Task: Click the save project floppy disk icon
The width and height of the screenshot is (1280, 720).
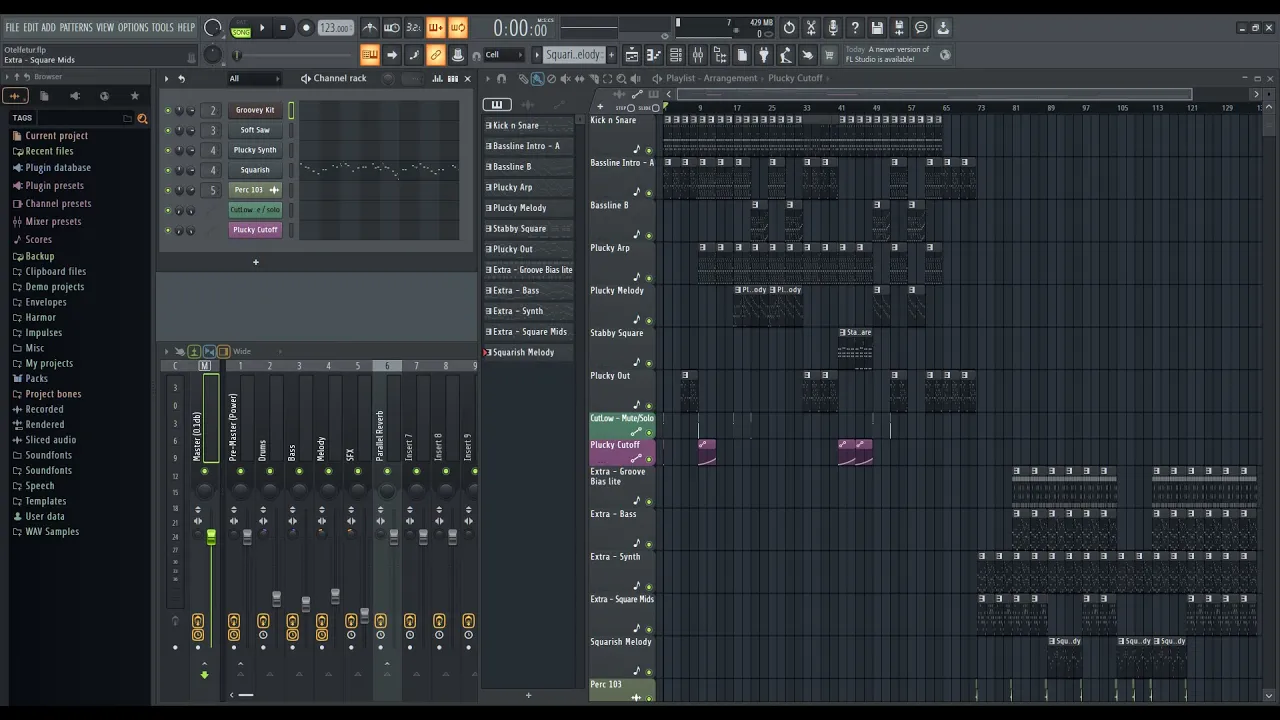Action: (877, 28)
